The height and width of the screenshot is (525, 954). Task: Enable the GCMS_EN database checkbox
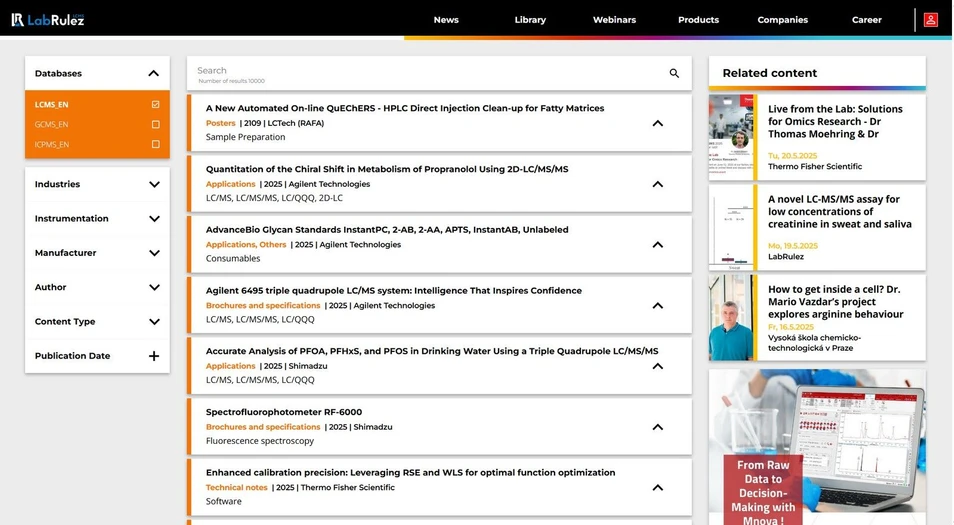click(x=155, y=124)
